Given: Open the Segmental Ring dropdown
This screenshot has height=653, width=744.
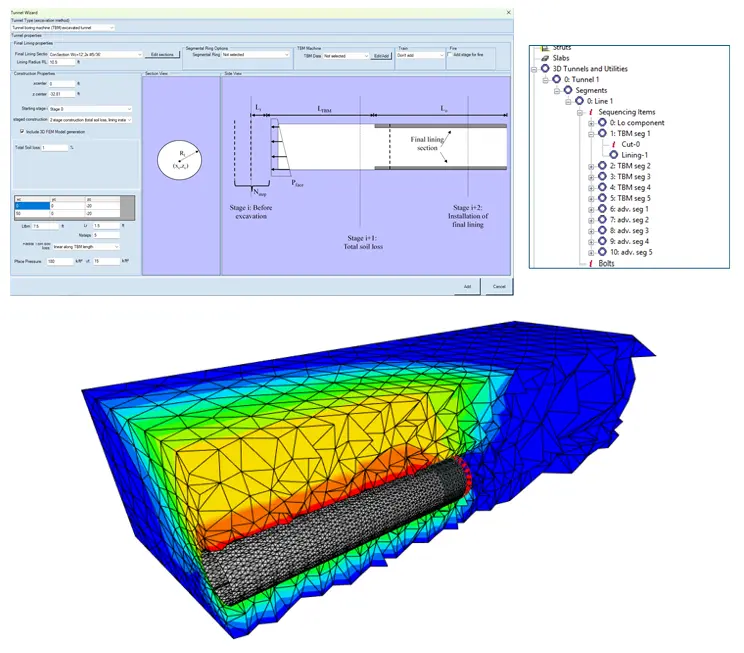Looking at the screenshot, I should 255,55.
